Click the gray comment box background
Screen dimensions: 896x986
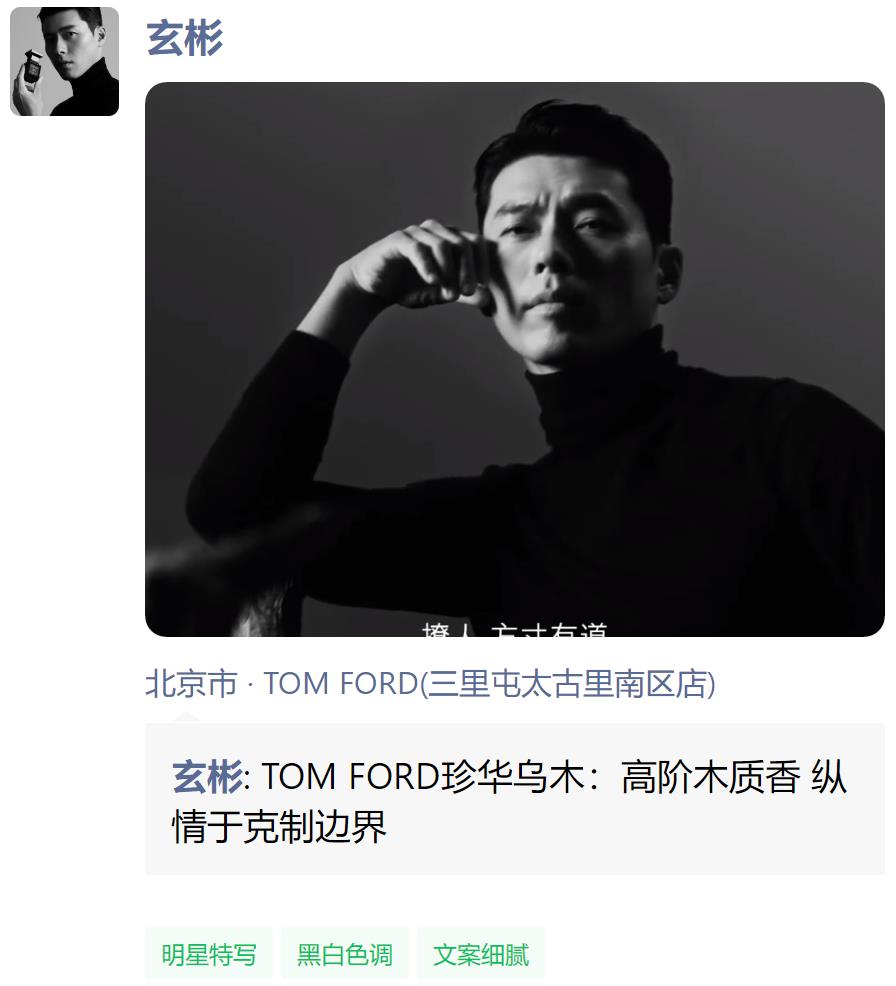click(514, 799)
